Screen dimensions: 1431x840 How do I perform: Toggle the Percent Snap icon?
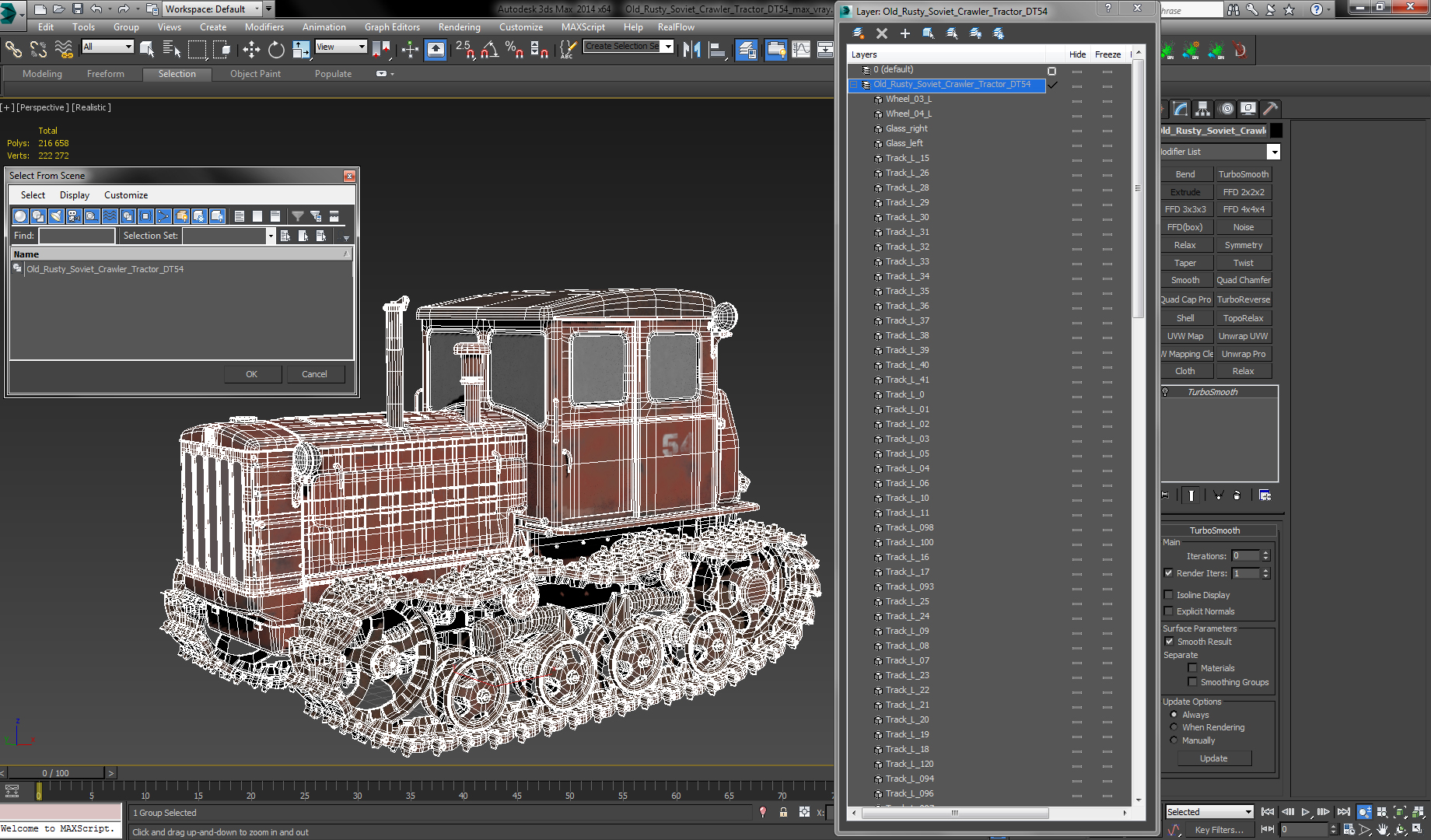coord(514,50)
